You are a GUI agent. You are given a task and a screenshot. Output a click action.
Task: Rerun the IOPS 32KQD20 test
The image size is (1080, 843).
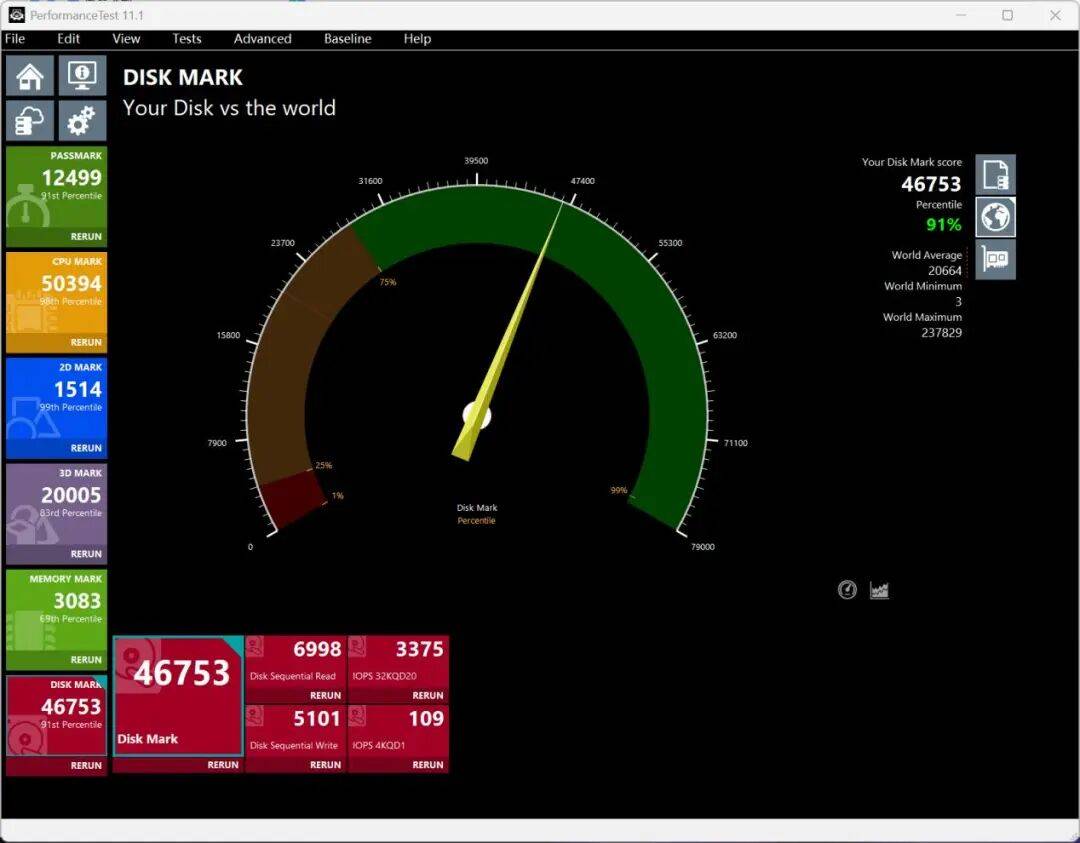(x=428, y=695)
